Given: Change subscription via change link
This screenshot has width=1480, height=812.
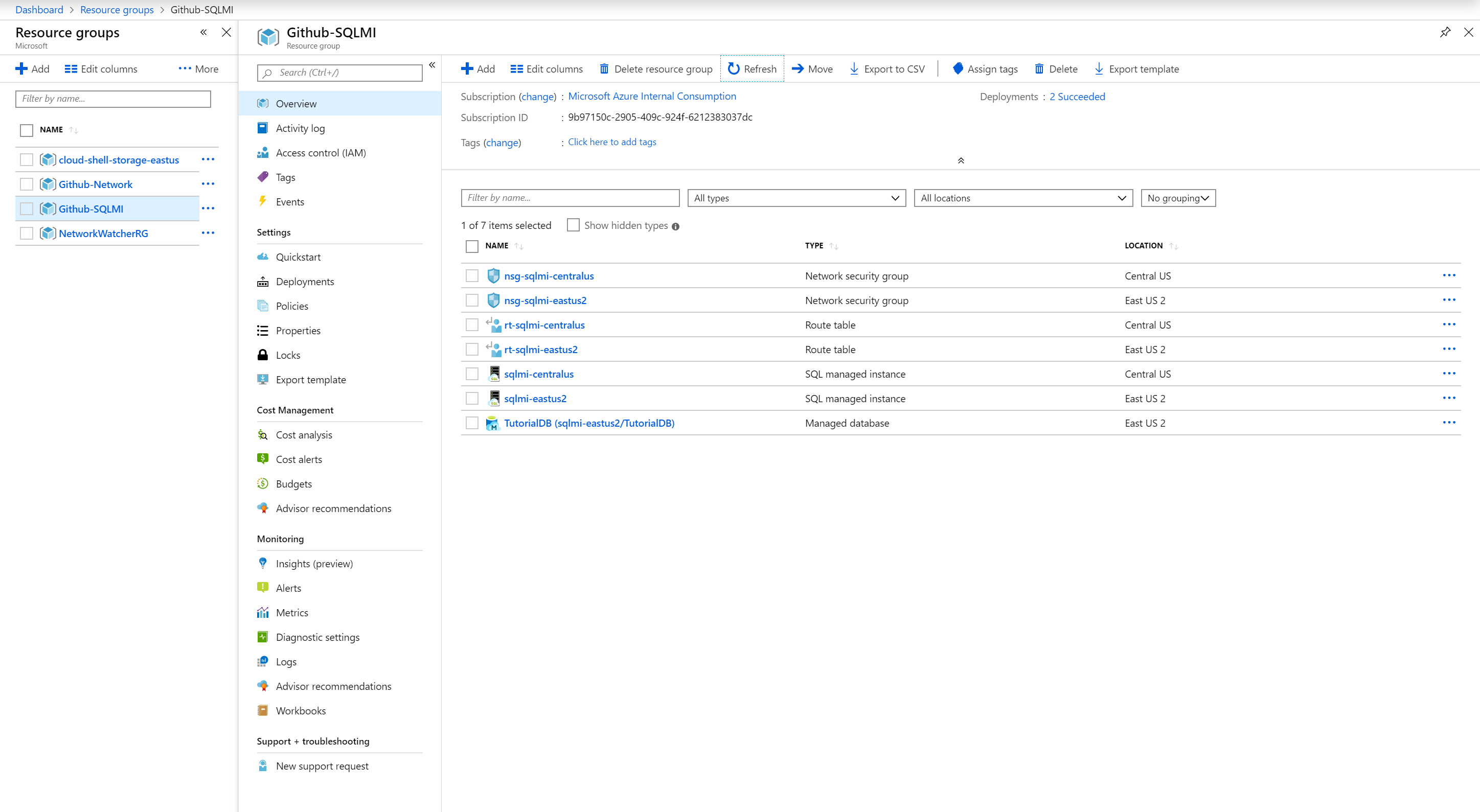Looking at the screenshot, I should coord(538,97).
